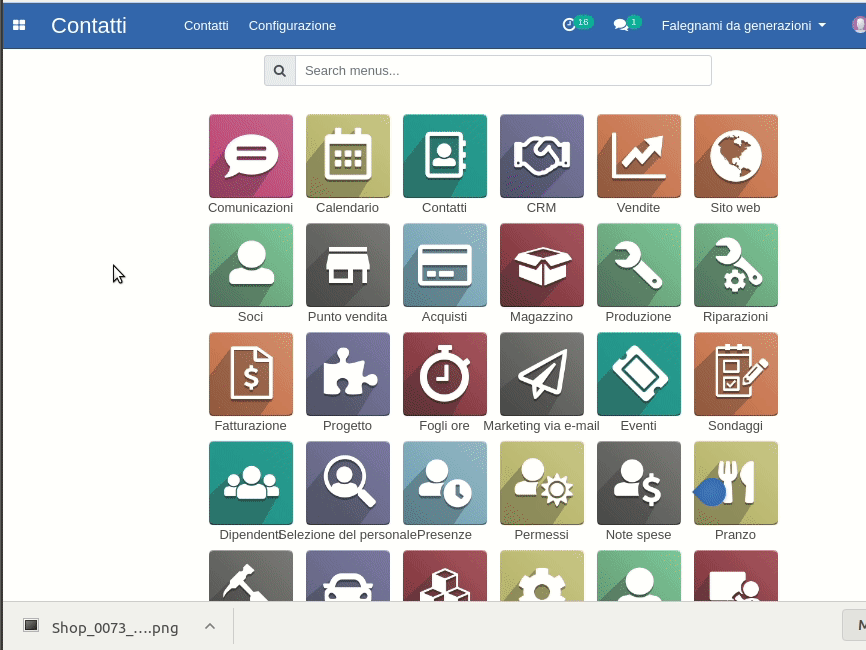Open the hammer app icon in bottom row
The height and width of the screenshot is (650, 866).
point(251,575)
